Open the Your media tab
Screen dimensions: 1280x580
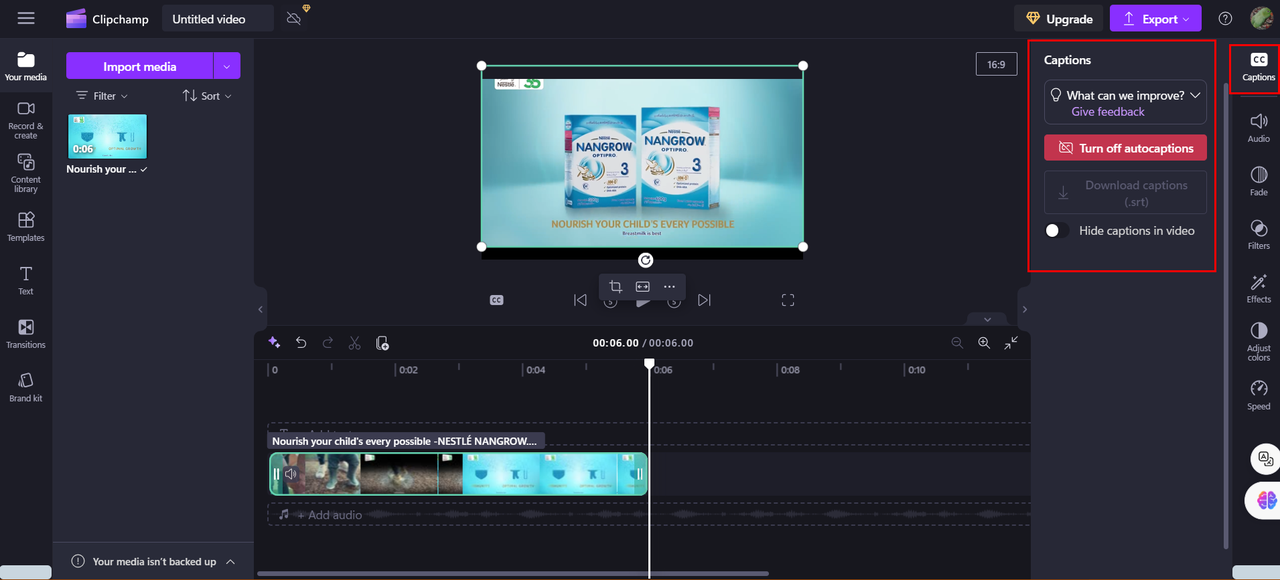26,67
